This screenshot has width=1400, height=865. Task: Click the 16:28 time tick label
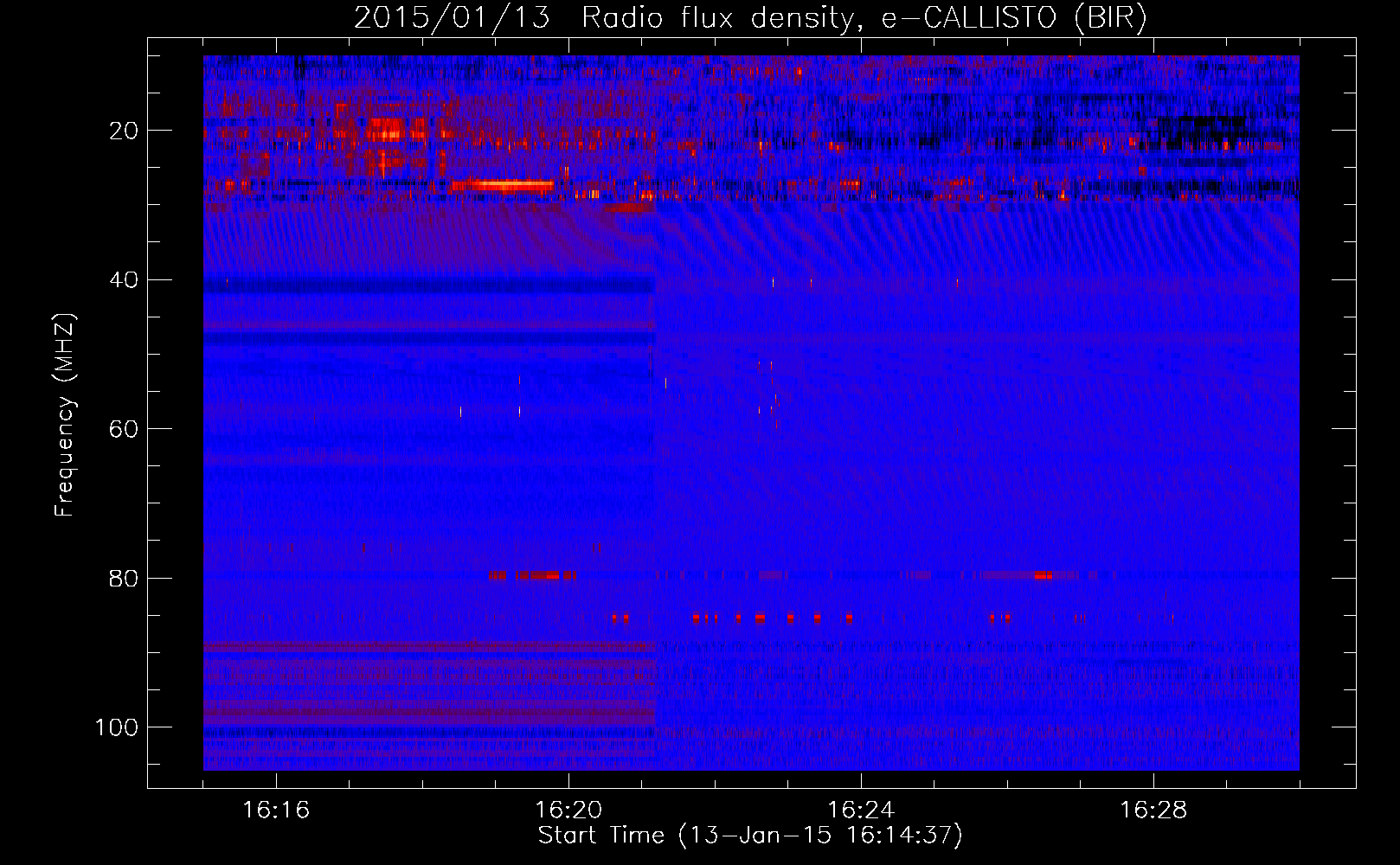1153,810
